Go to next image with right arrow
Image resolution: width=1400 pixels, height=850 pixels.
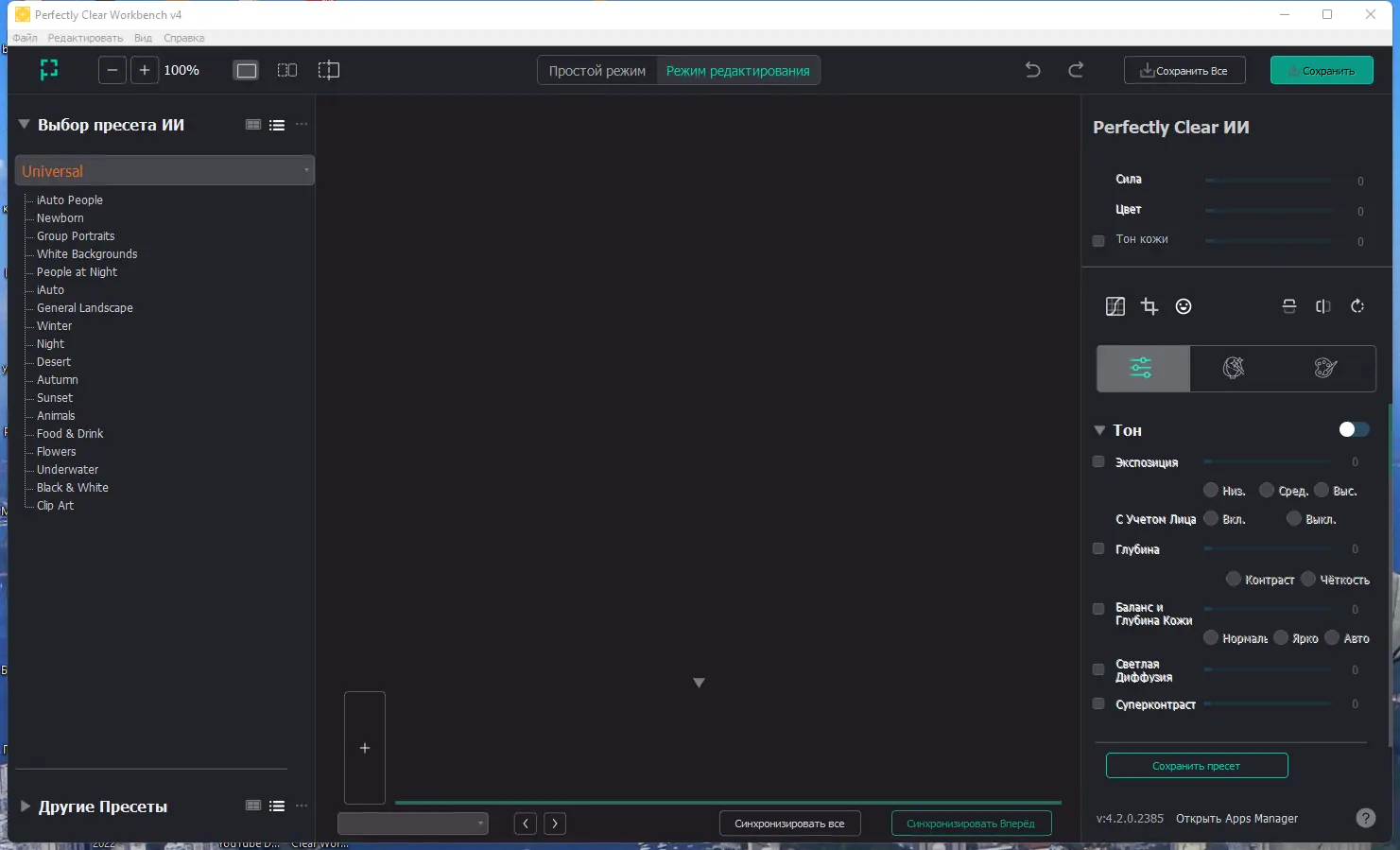tap(555, 824)
